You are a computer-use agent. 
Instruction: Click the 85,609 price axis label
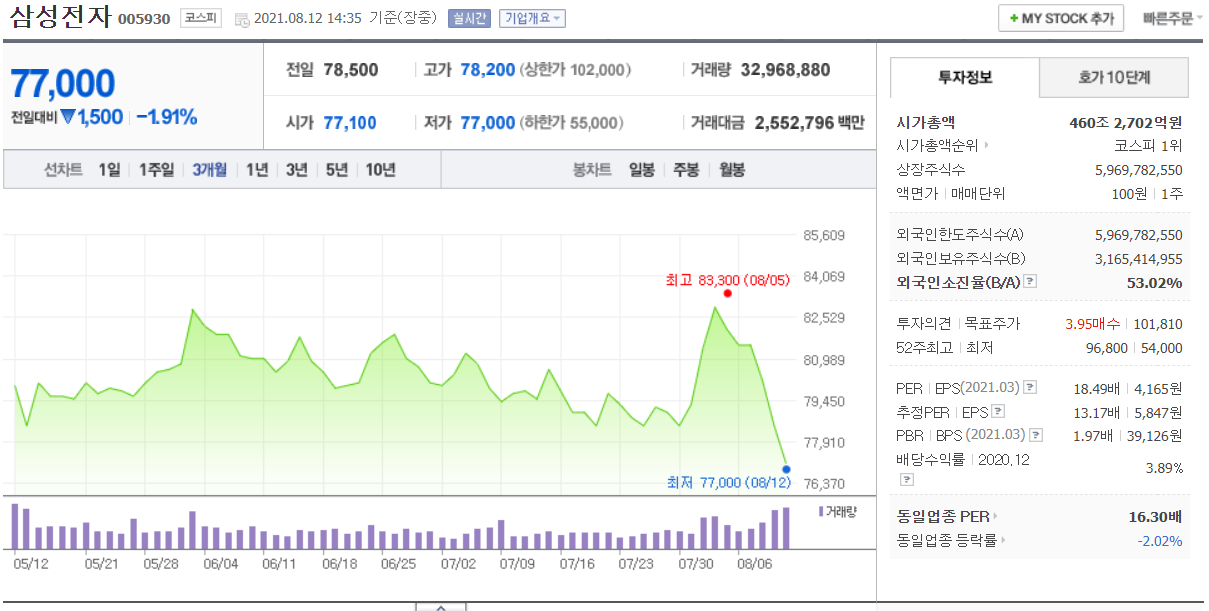[x=824, y=236]
